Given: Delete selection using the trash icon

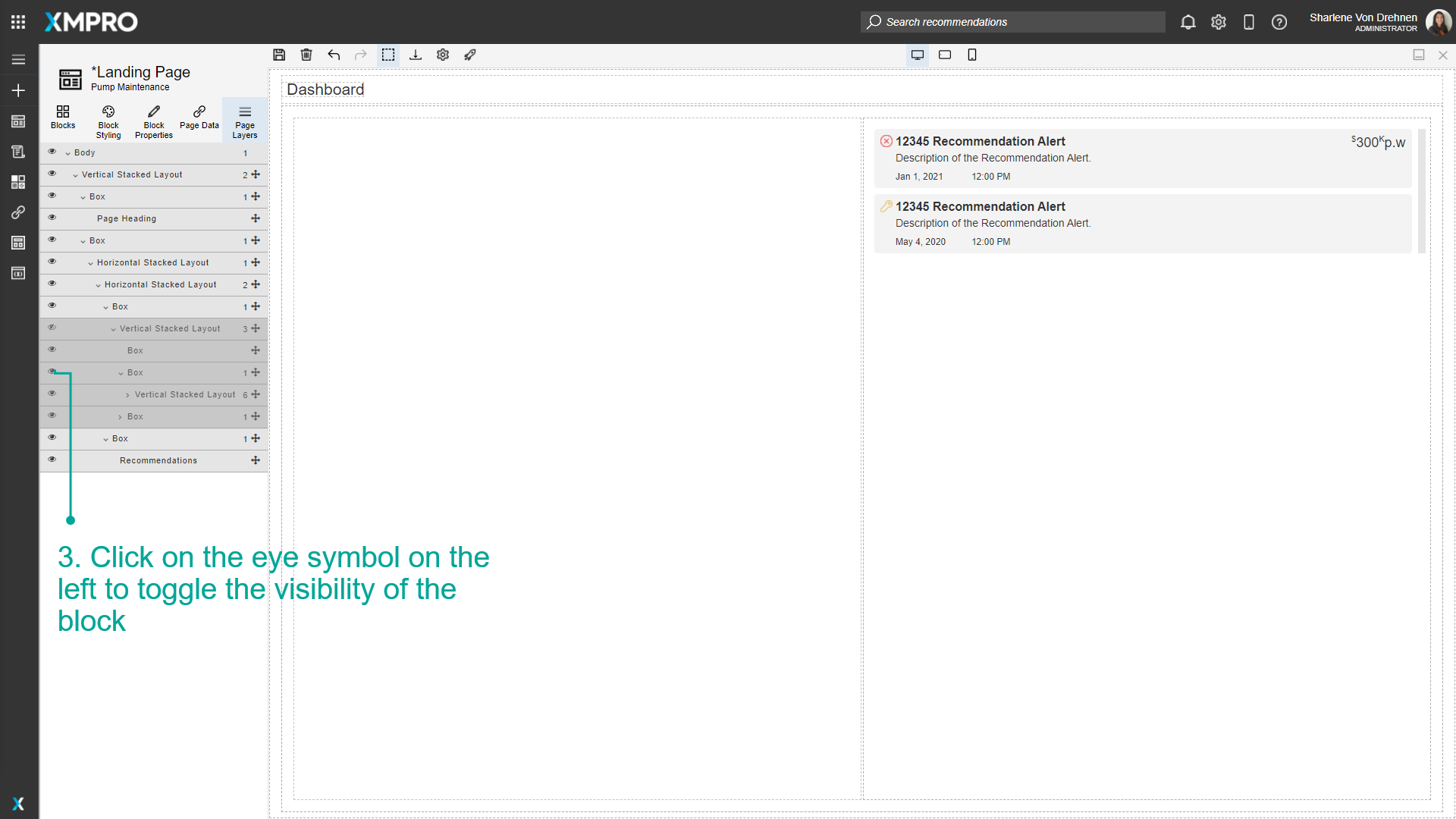Looking at the screenshot, I should click(x=306, y=55).
